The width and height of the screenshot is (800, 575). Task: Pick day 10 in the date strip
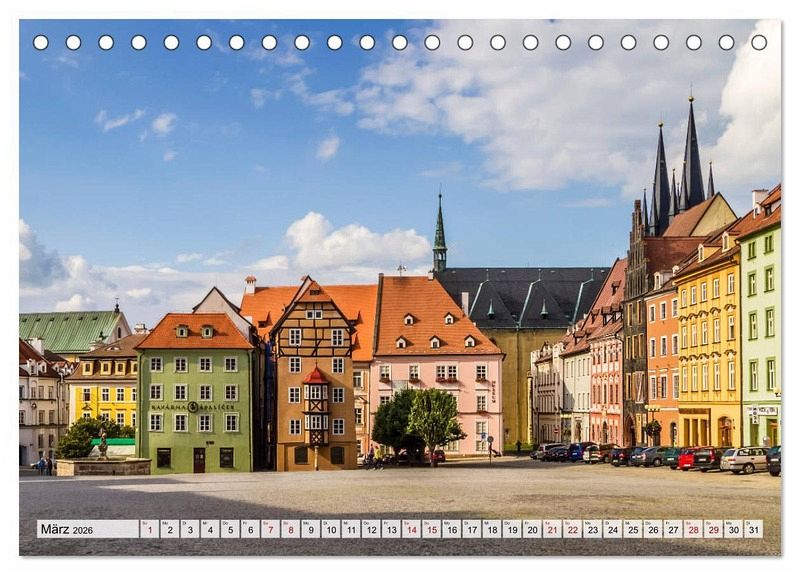(x=330, y=529)
